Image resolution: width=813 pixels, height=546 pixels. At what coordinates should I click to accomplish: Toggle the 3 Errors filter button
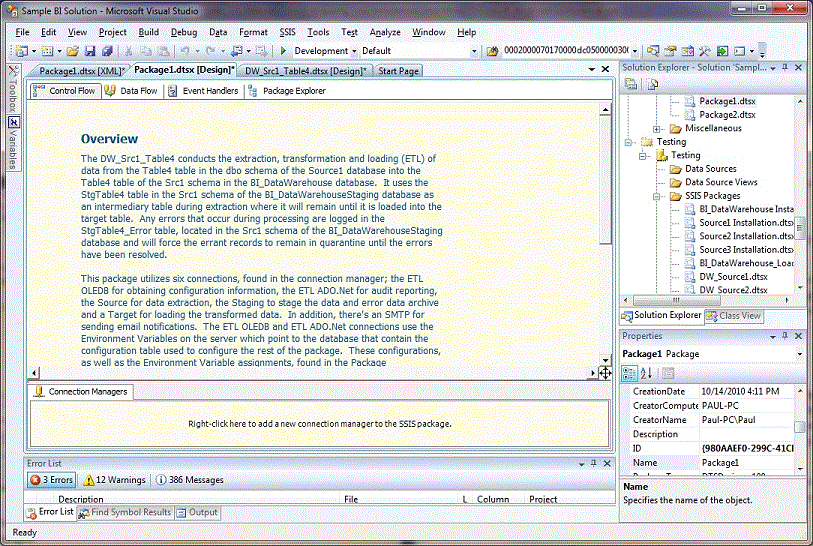pyautogui.click(x=51, y=480)
